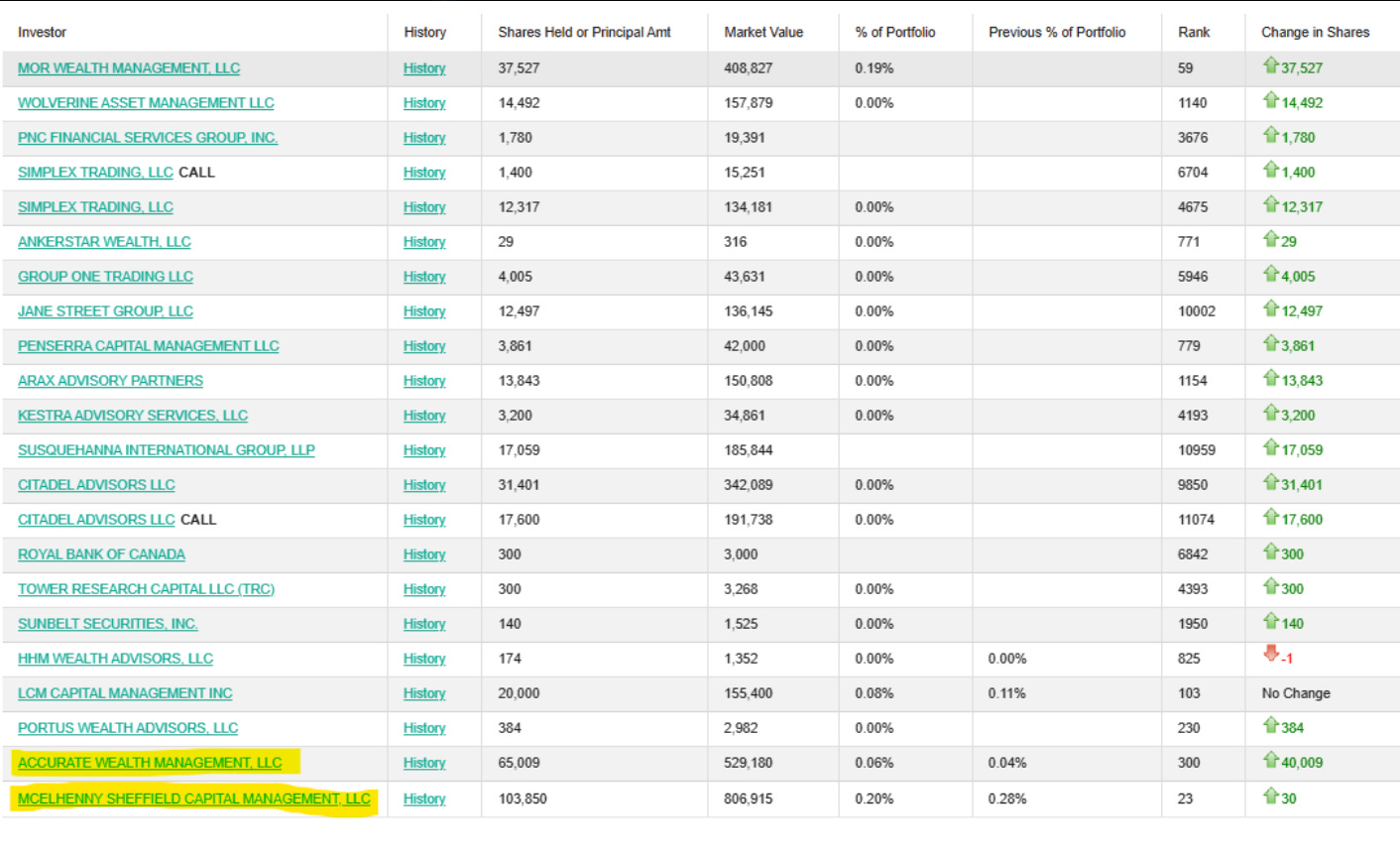Click green up arrow in Ankerstar Wealth row
This screenshot has height=859, width=1400.
(1270, 239)
